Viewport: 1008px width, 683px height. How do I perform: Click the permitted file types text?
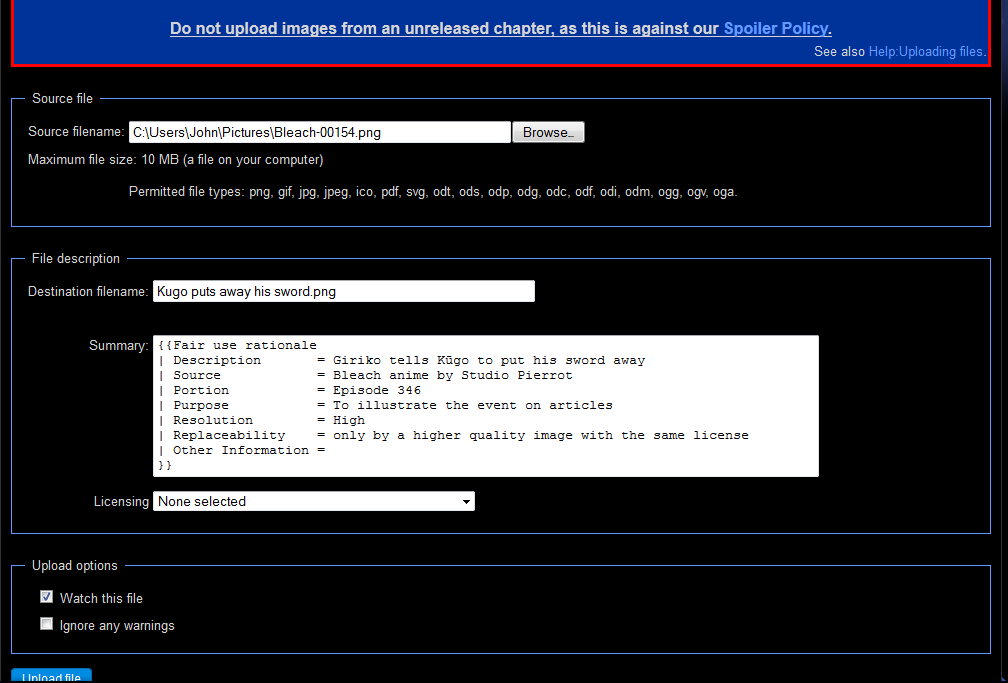(433, 192)
